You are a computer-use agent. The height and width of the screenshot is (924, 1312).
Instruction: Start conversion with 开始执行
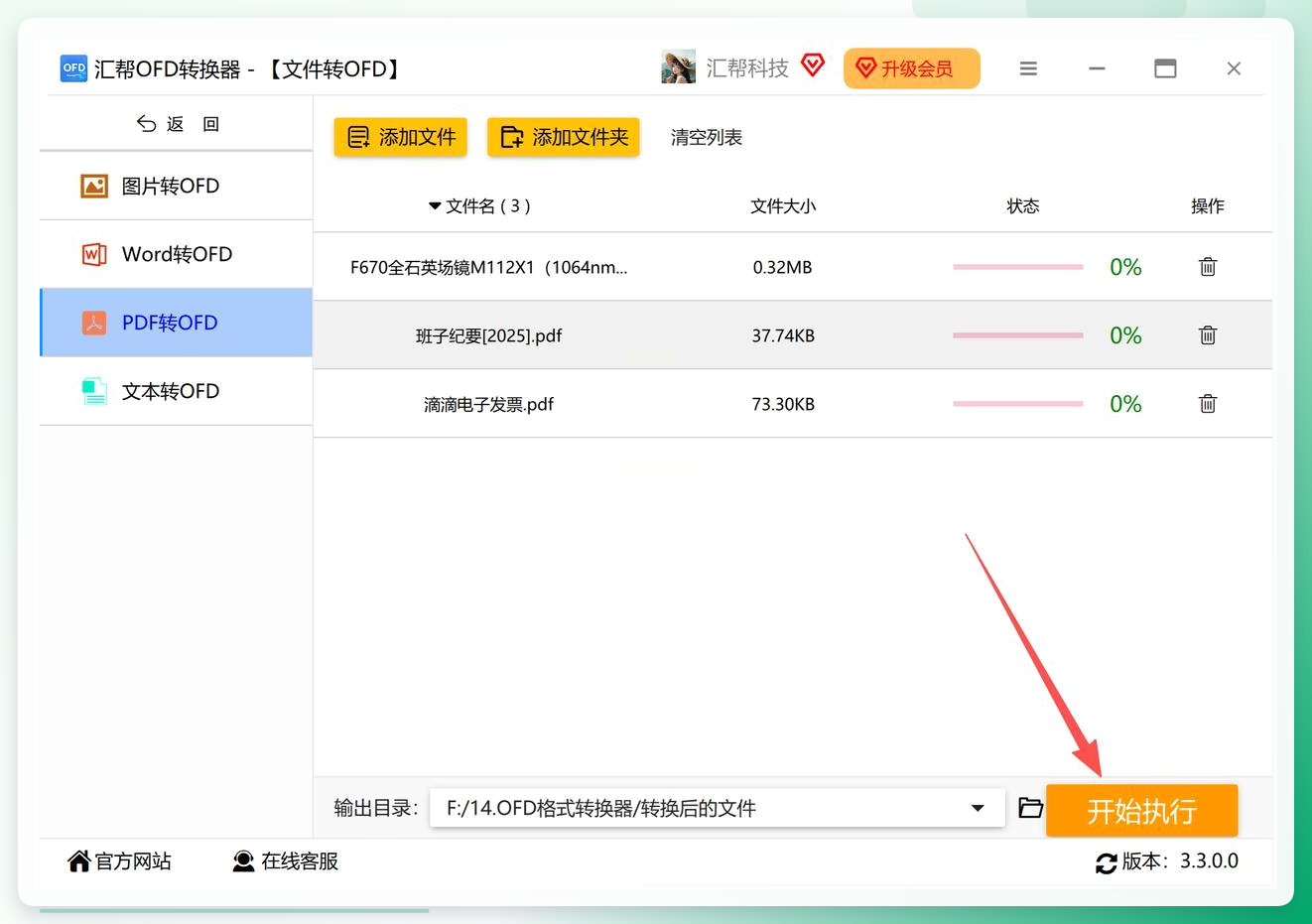point(1142,811)
